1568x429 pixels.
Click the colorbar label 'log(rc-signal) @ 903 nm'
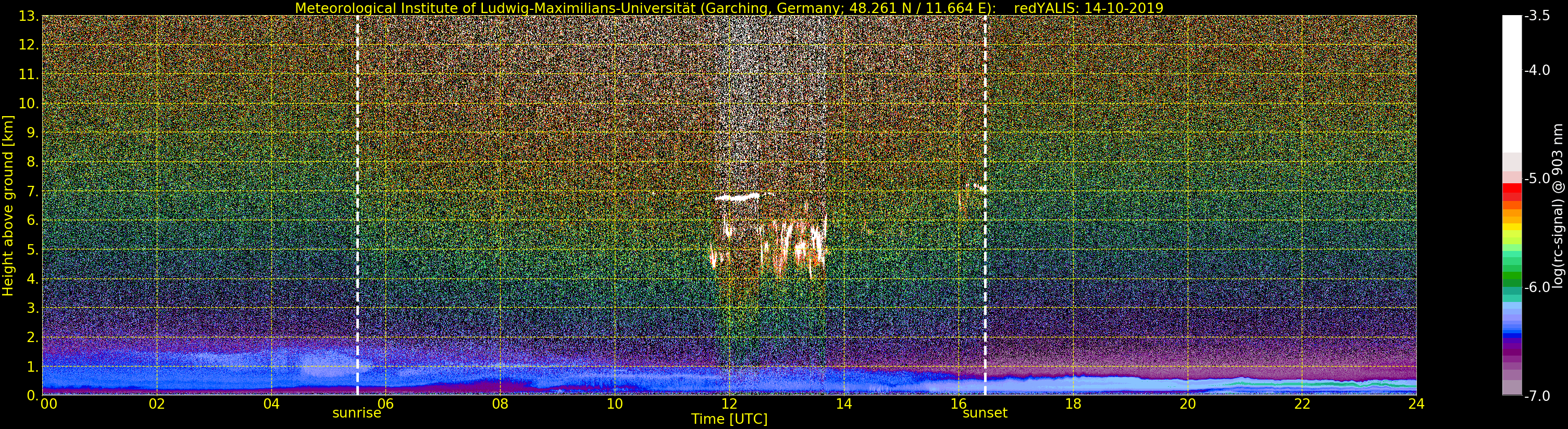(x=1558, y=206)
